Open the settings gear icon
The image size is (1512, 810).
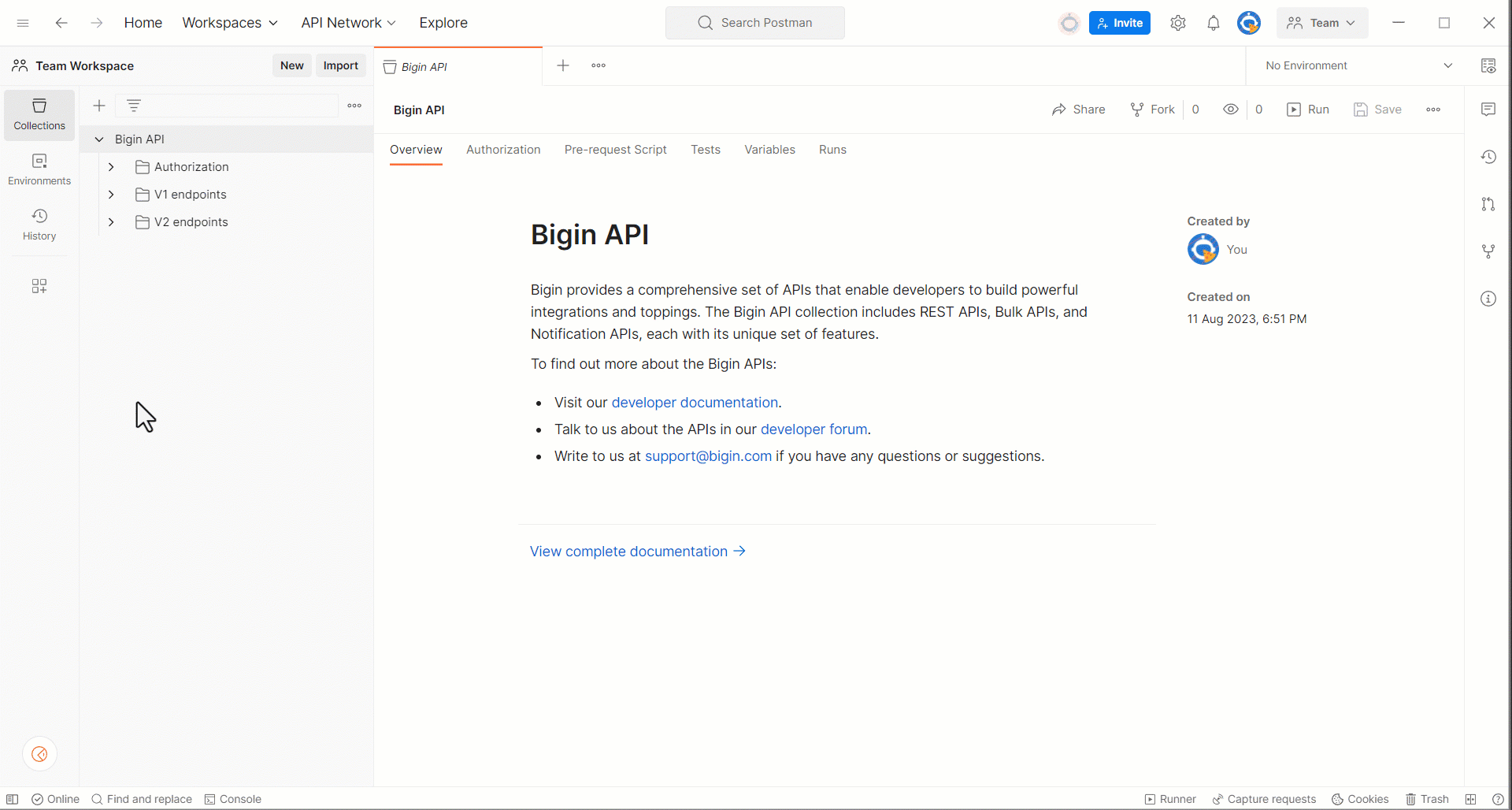1178,23
